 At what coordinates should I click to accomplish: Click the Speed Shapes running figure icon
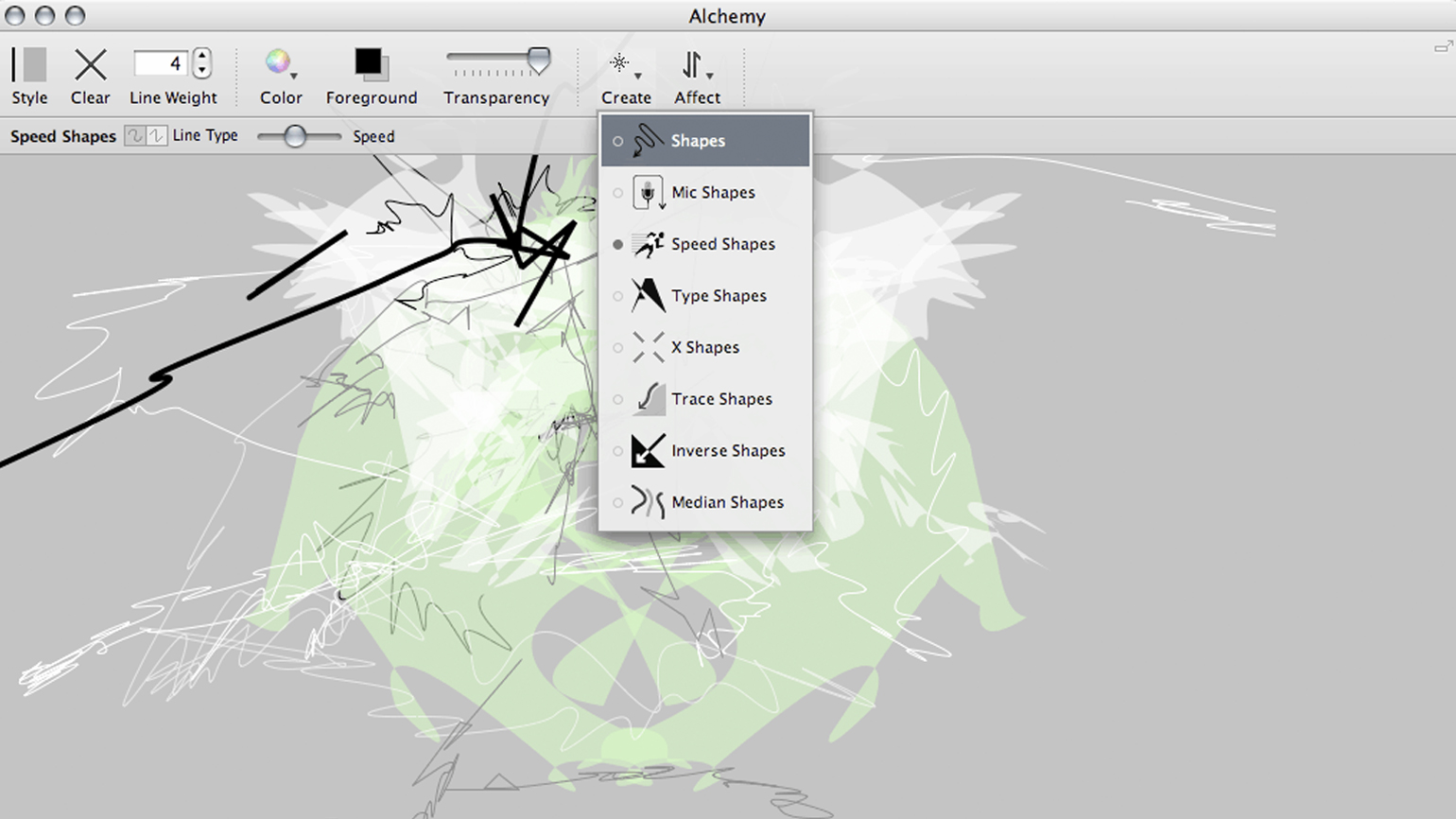[x=648, y=244]
